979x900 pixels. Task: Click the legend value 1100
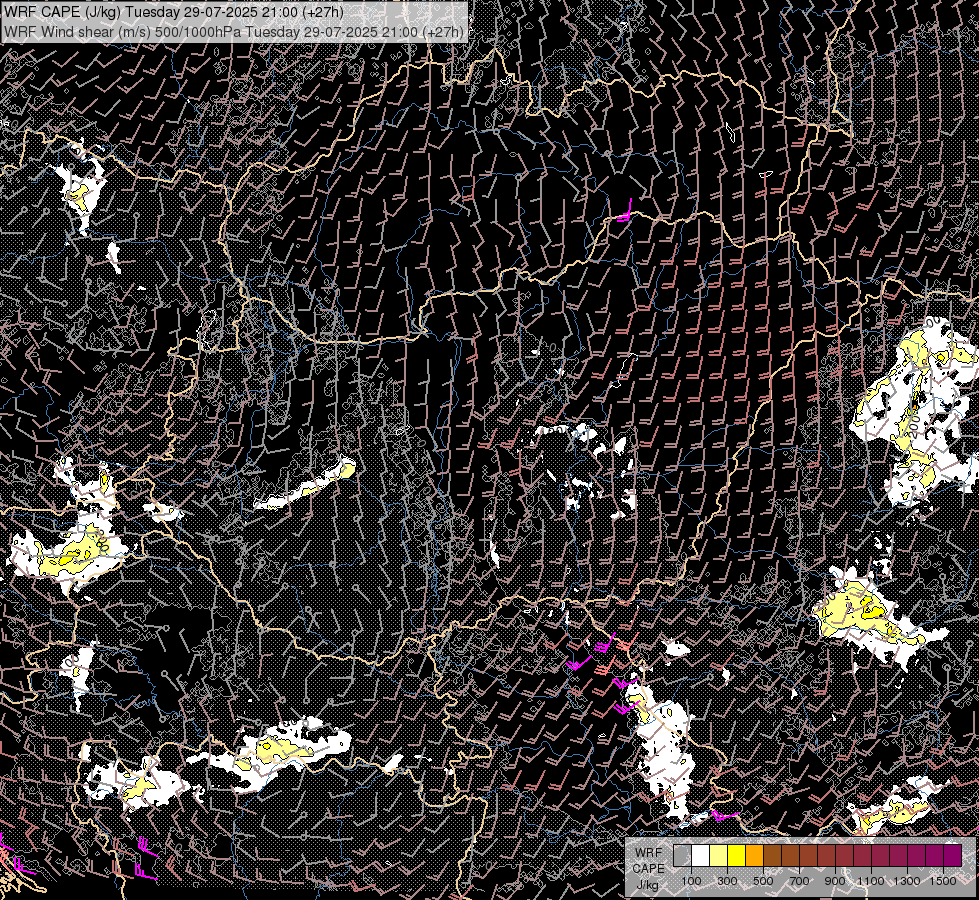click(870, 881)
